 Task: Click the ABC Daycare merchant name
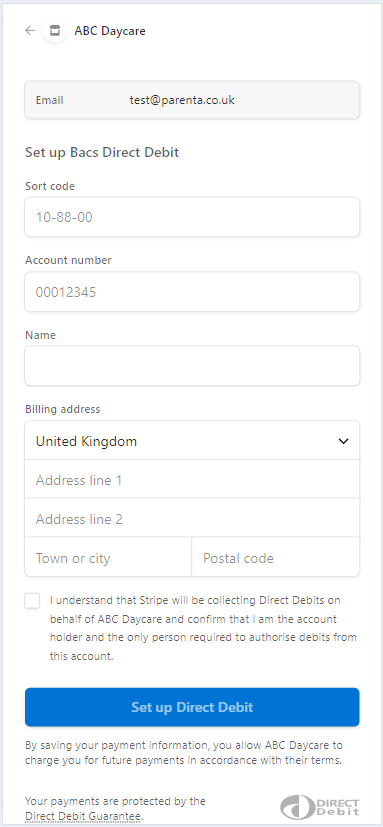pyautogui.click(x=110, y=31)
